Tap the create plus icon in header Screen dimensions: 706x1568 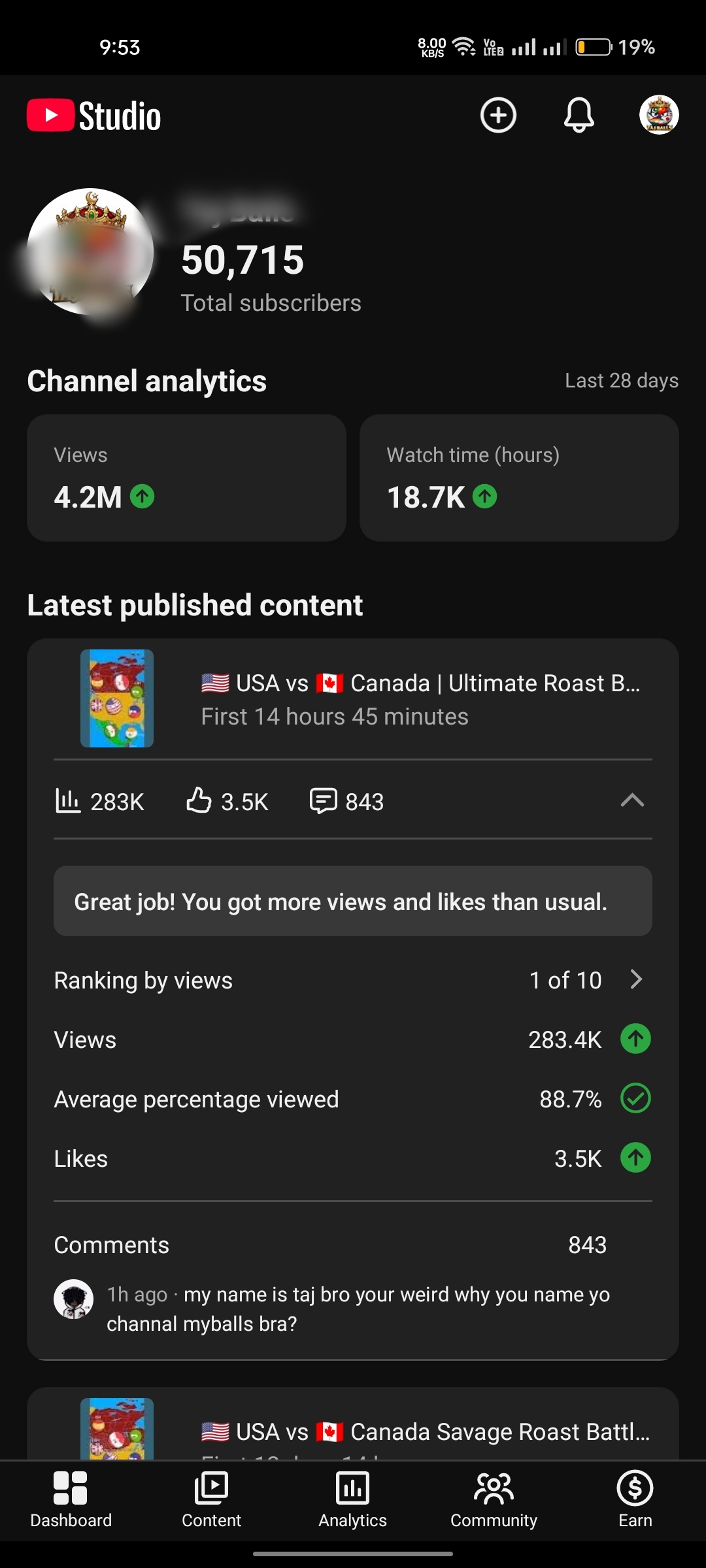tap(498, 116)
